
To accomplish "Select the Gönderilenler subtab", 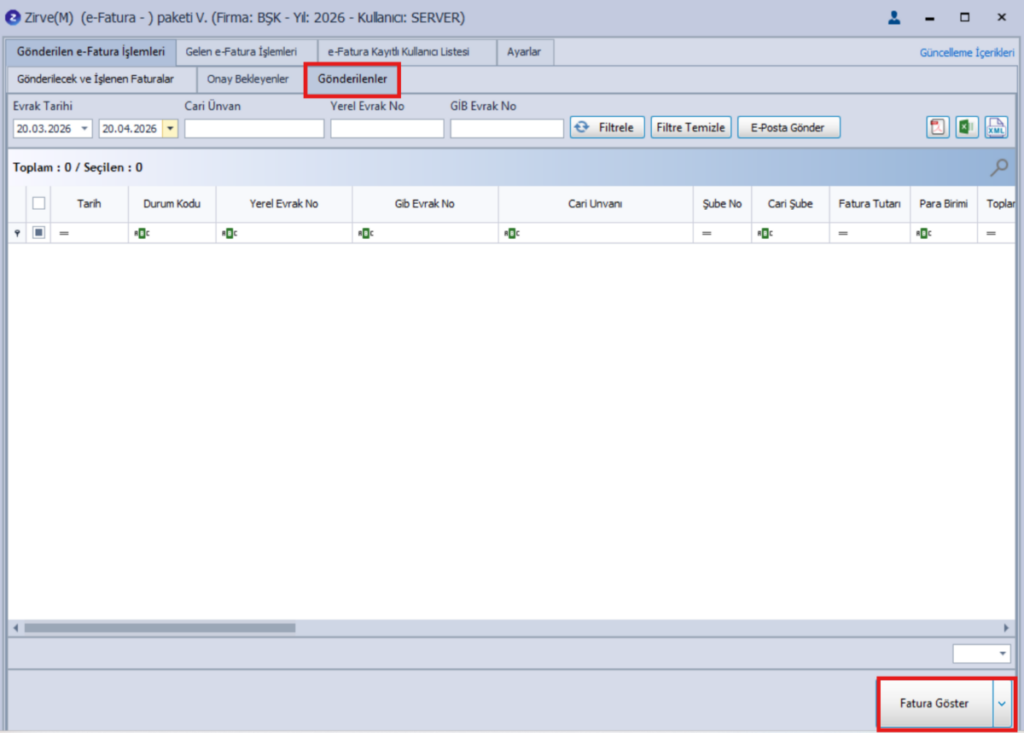I will pos(352,79).
